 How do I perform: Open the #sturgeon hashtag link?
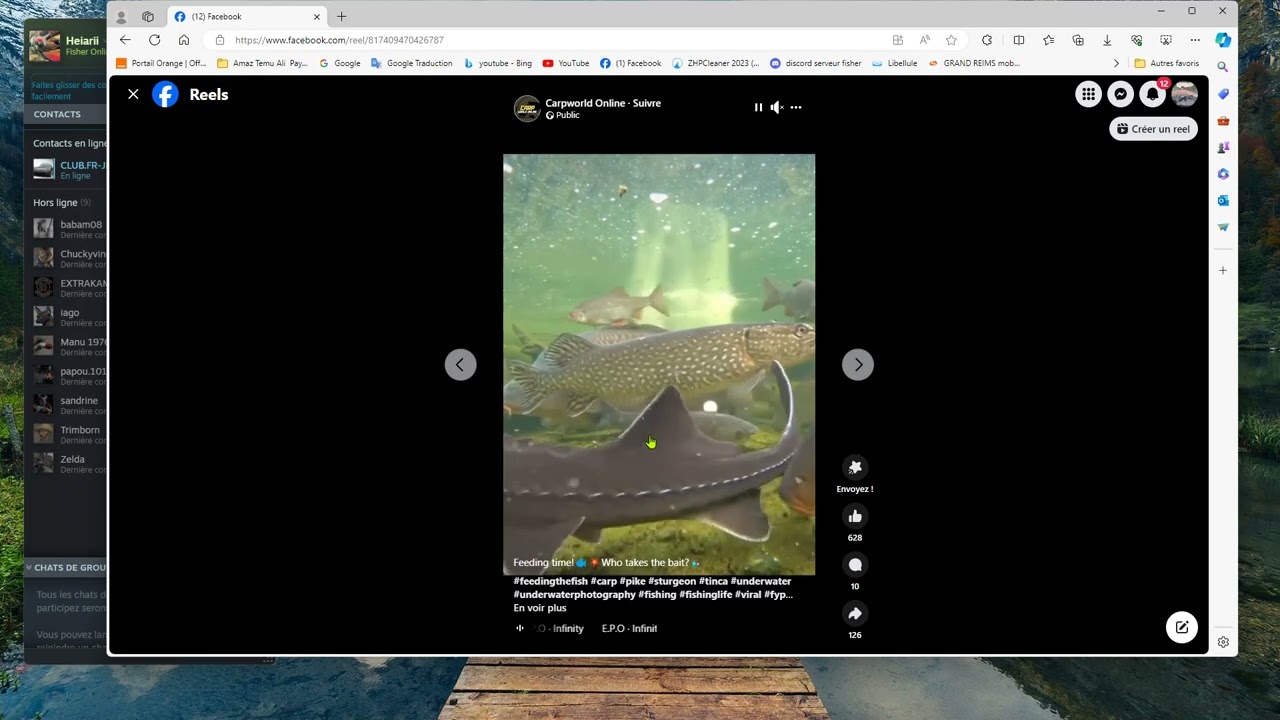pyautogui.click(x=671, y=581)
